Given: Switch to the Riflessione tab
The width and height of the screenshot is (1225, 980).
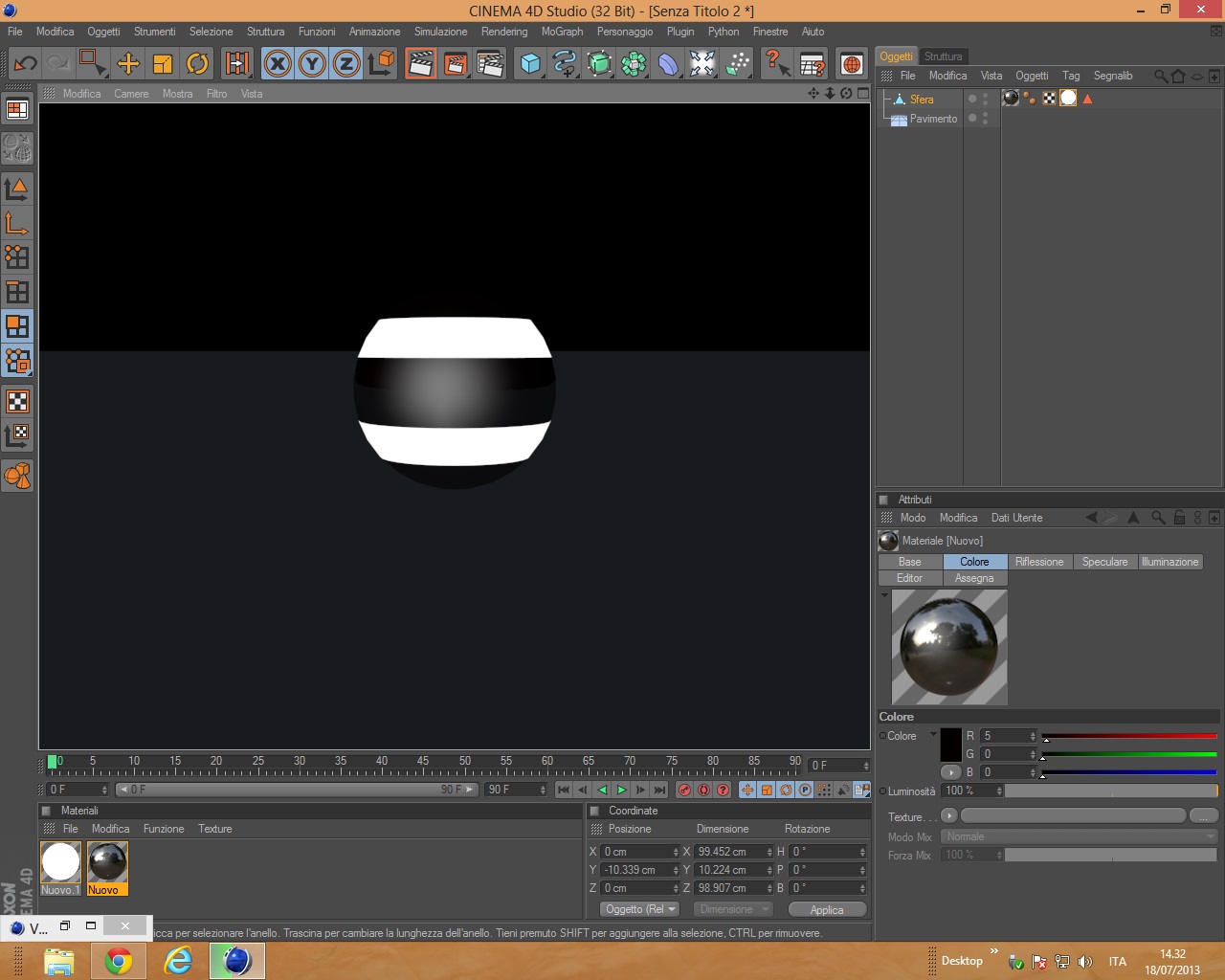Looking at the screenshot, I should pyautogui.click(x=1039, y=562).
